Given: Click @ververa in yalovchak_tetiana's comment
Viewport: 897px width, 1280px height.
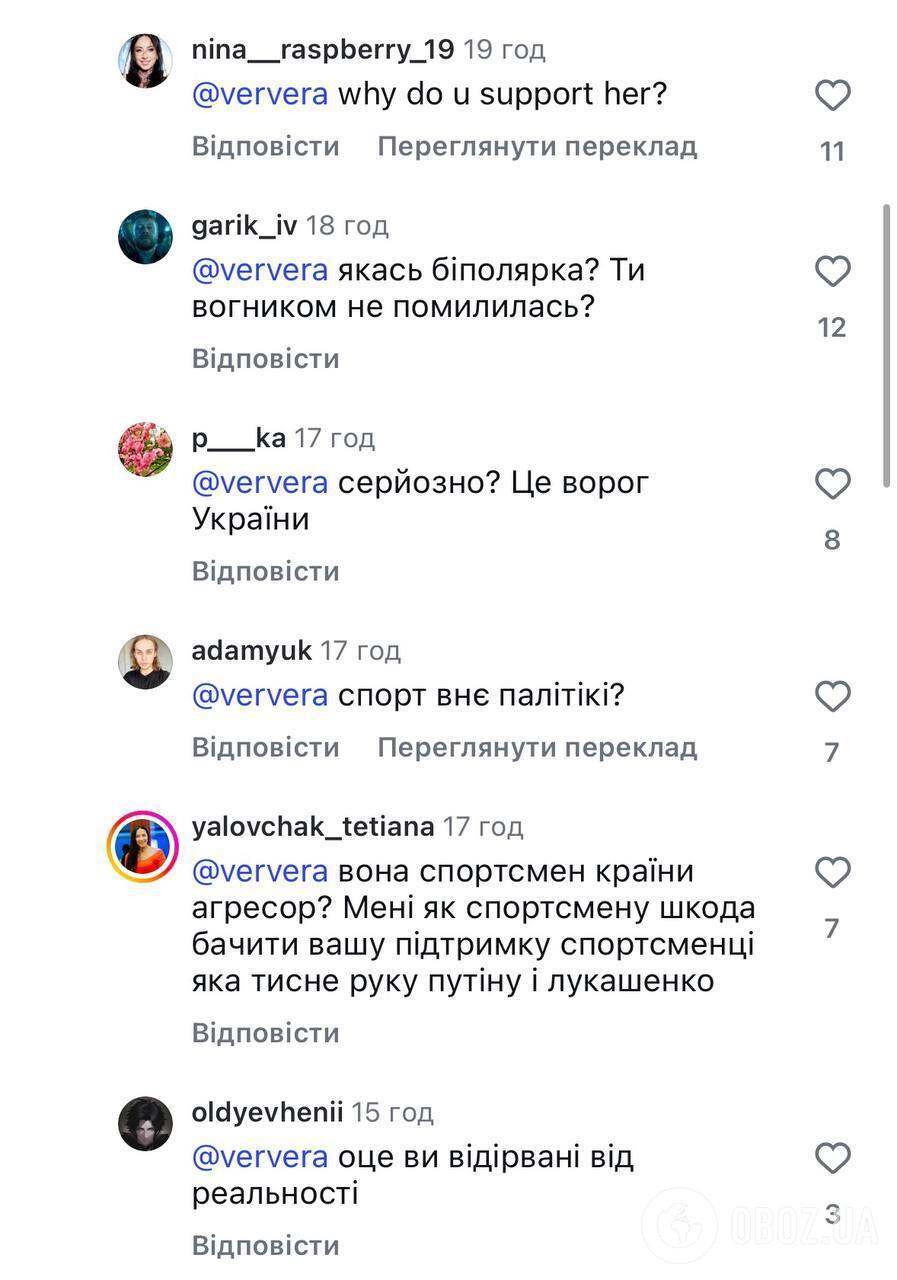Looking at the screenshot, I should click(x=258, y=871).
